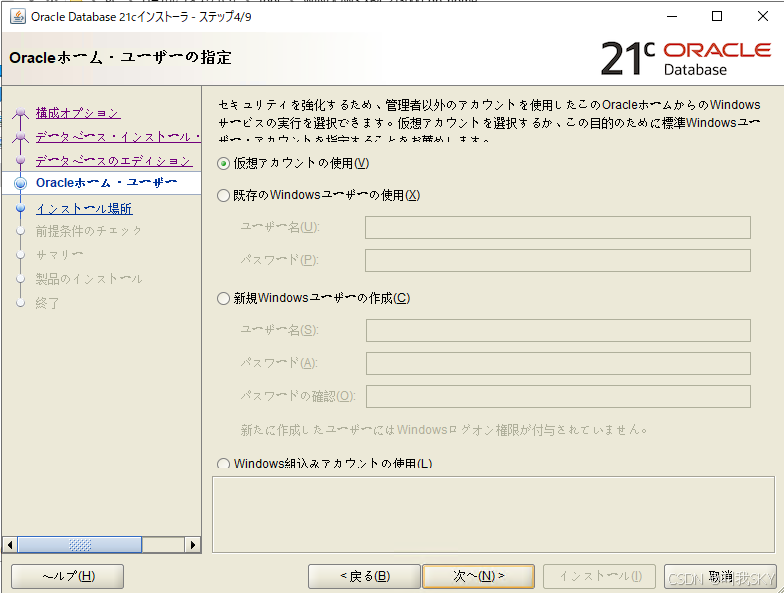Click the 戻る(B) button

pos(364,576)
